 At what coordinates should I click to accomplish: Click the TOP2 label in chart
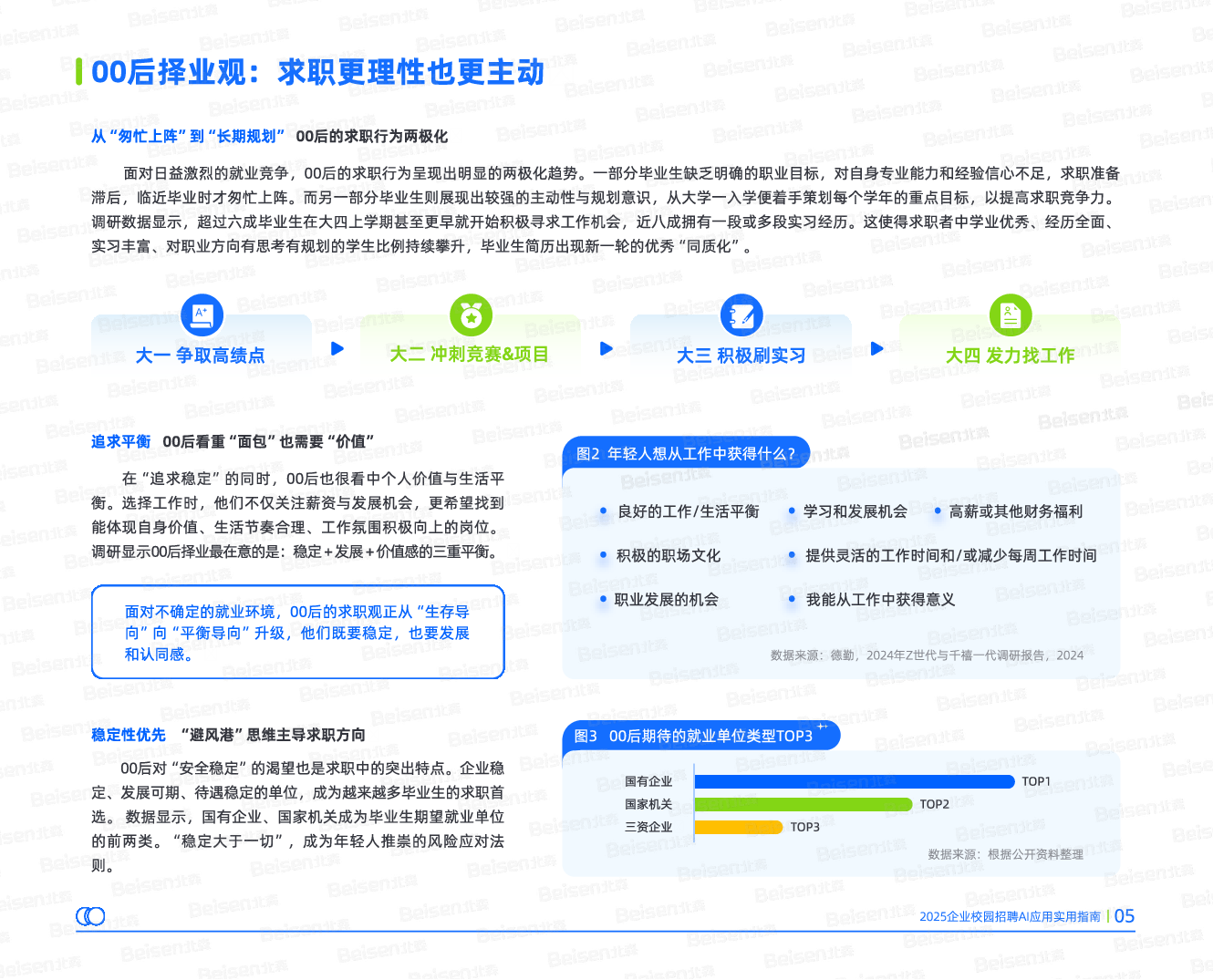point(935,804)
